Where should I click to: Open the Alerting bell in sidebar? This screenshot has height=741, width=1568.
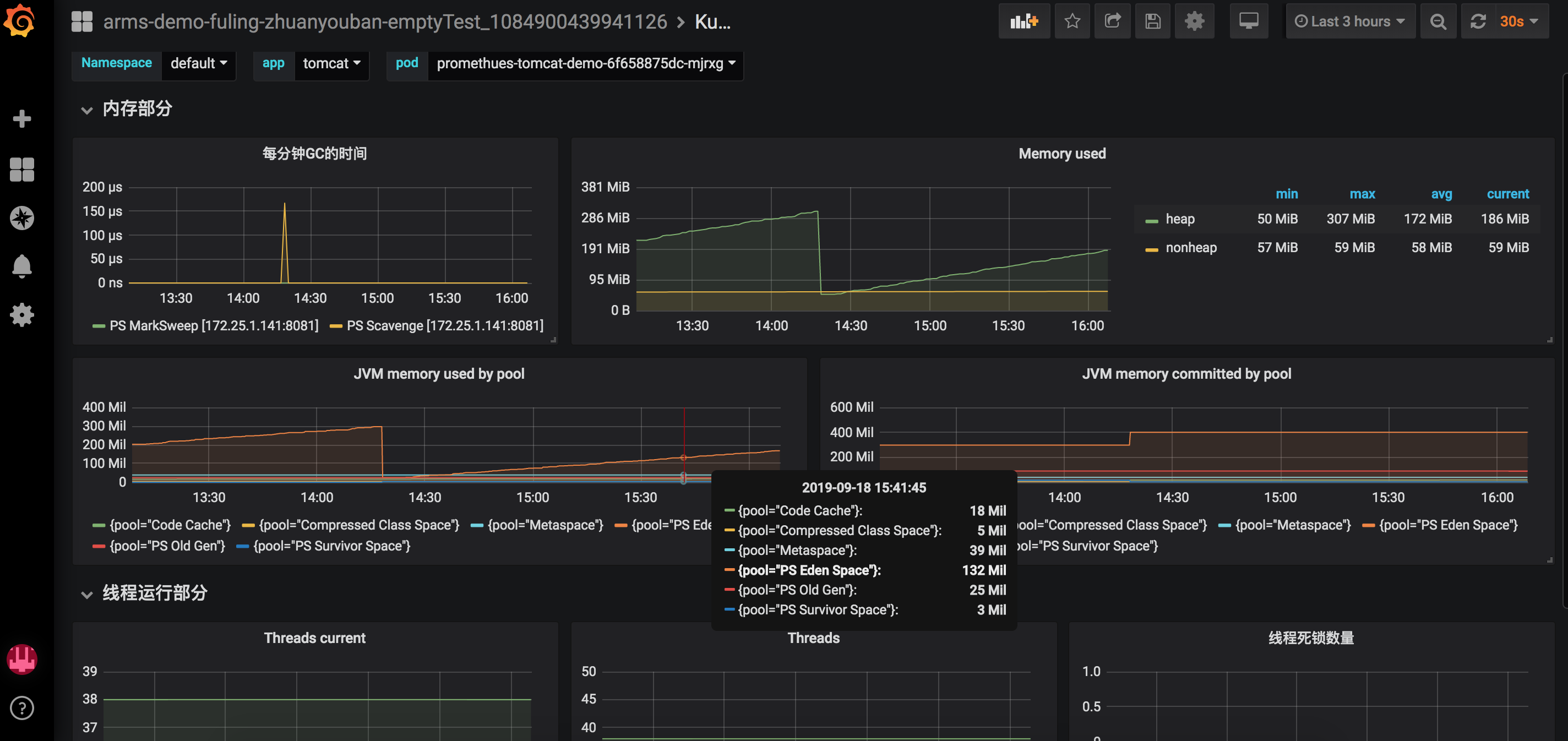tap(22, 266)
